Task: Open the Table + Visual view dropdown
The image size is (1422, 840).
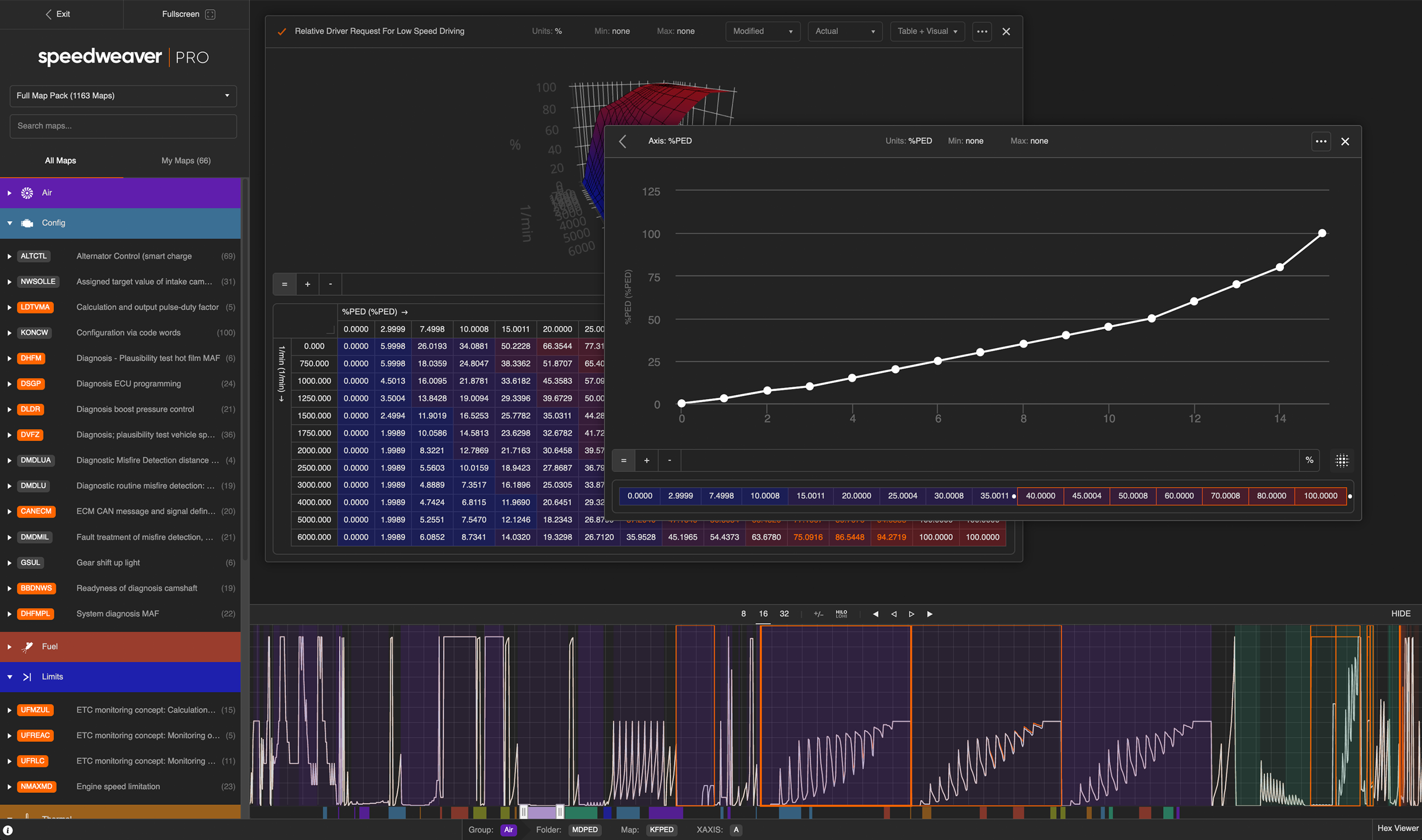Action: tap(927, 31)
